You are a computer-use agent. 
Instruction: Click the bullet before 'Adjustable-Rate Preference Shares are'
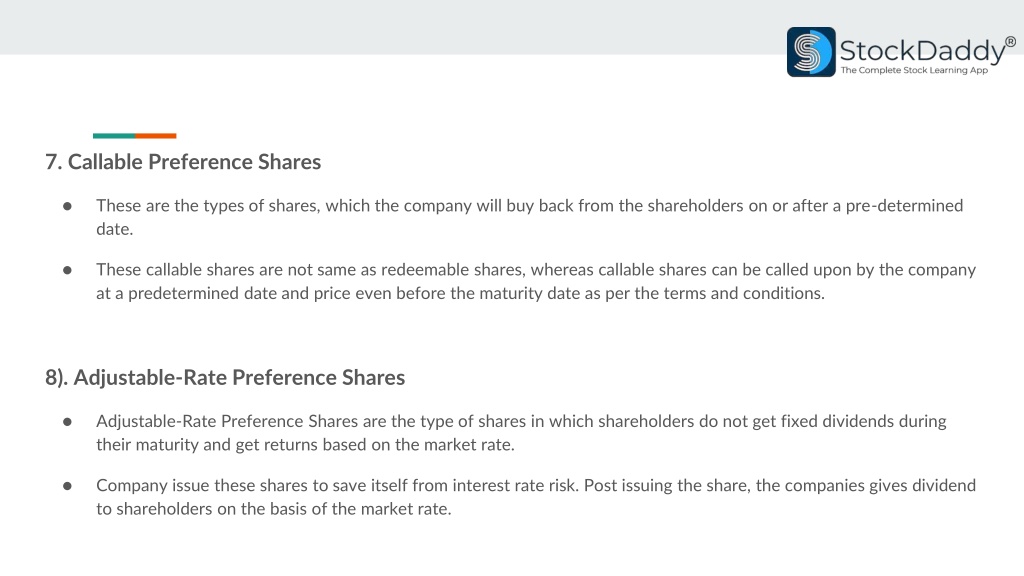pyautogui.click(x=67, y=422)
